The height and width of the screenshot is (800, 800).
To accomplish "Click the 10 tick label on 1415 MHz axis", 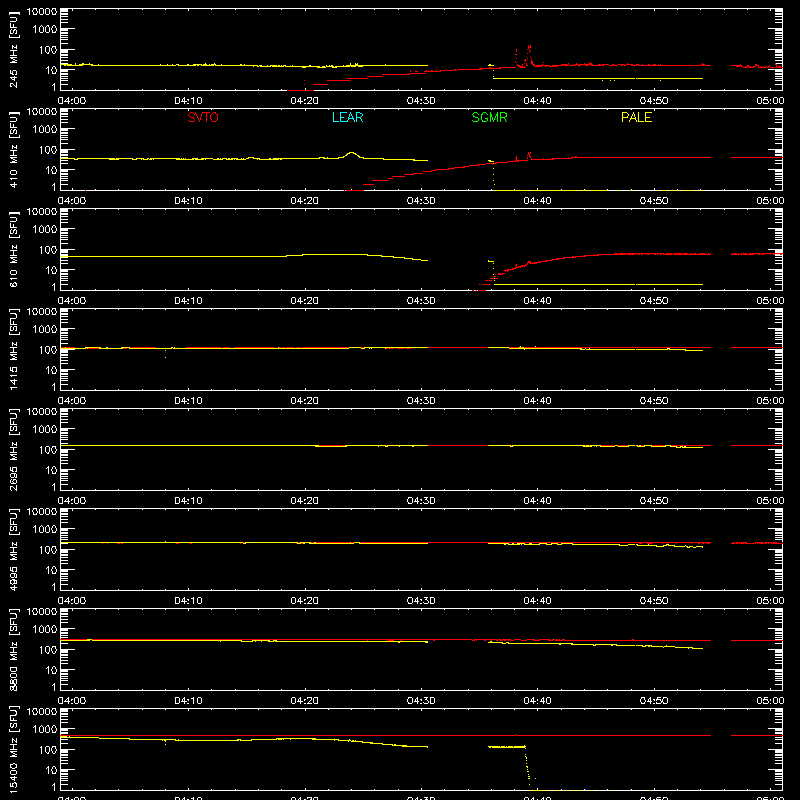I will (51, 370).
